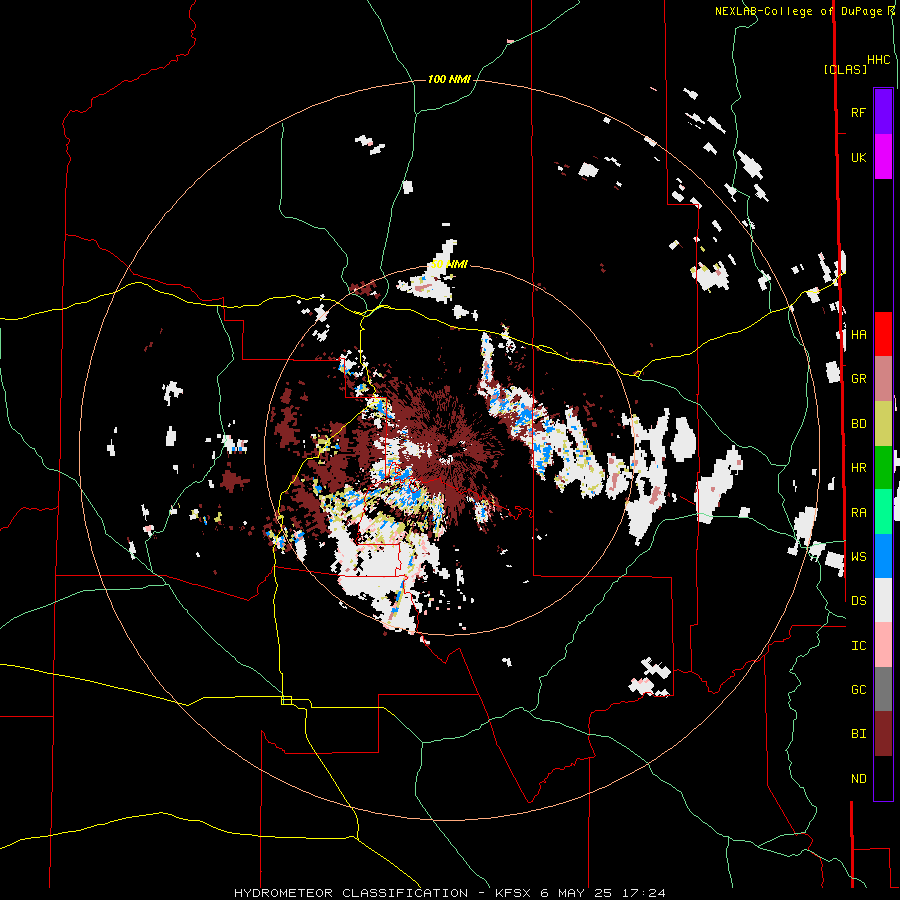Select the GC gray legend swatch
This screenshot has width=900, height=900.
883,689
